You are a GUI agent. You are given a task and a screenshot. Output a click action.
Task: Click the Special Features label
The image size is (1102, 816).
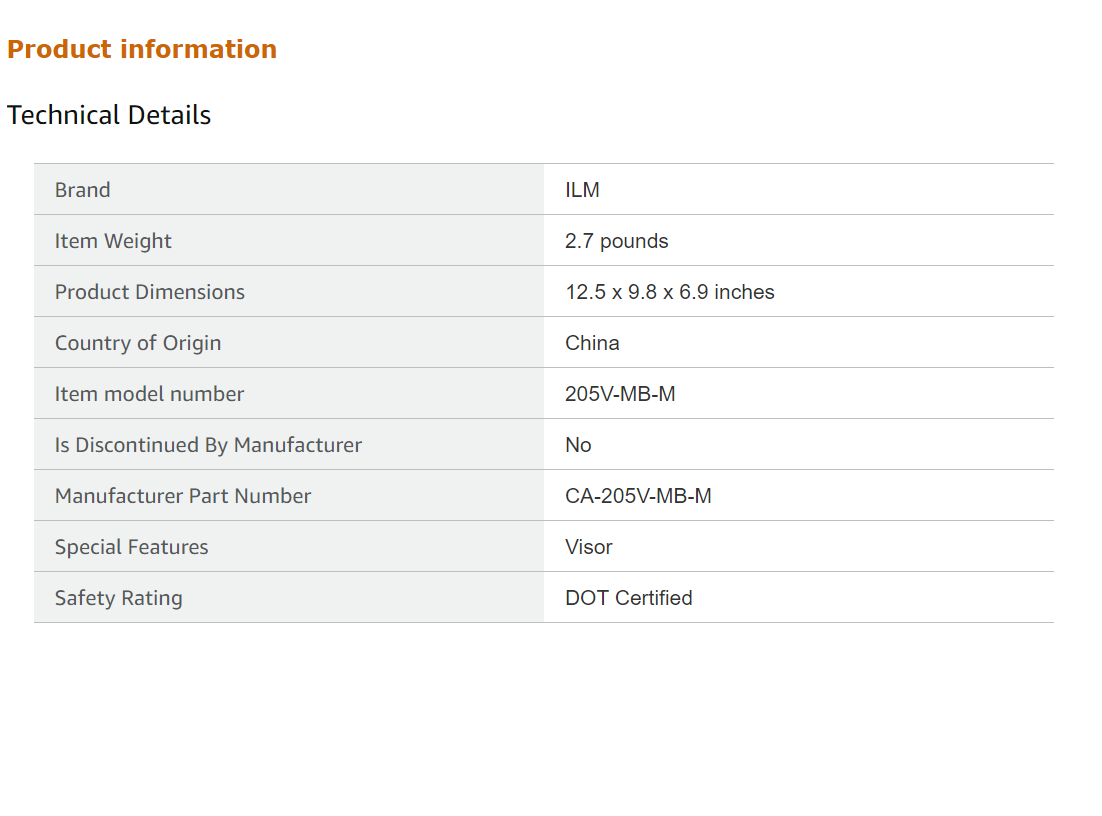point(132,547)
